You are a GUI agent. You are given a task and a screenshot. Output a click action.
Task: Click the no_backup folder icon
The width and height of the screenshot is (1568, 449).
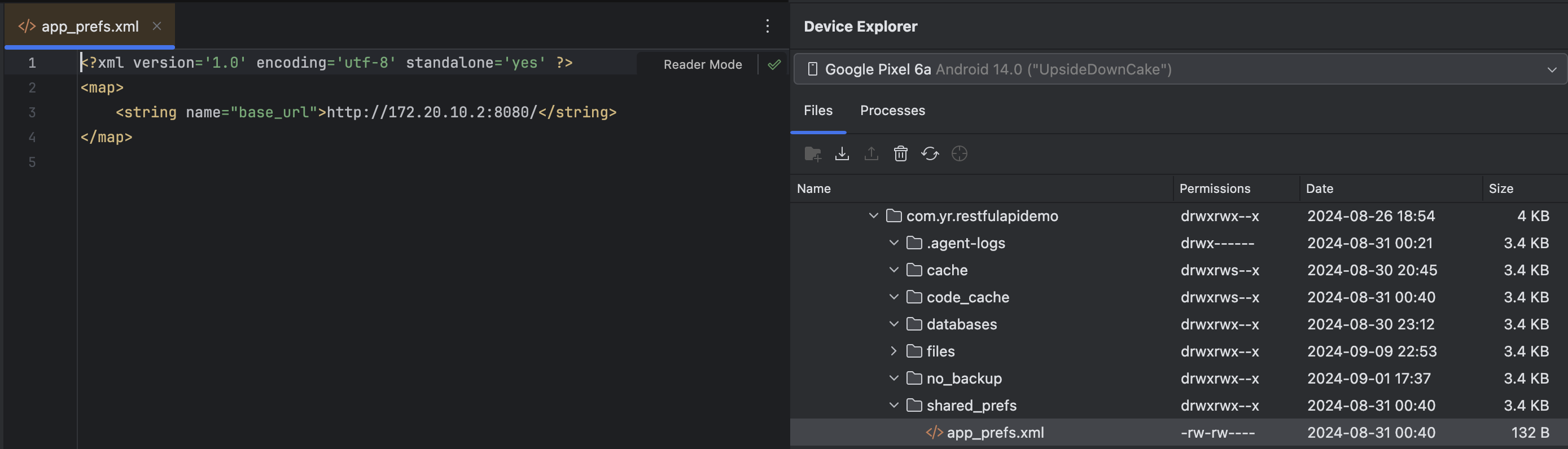[914, 378]
